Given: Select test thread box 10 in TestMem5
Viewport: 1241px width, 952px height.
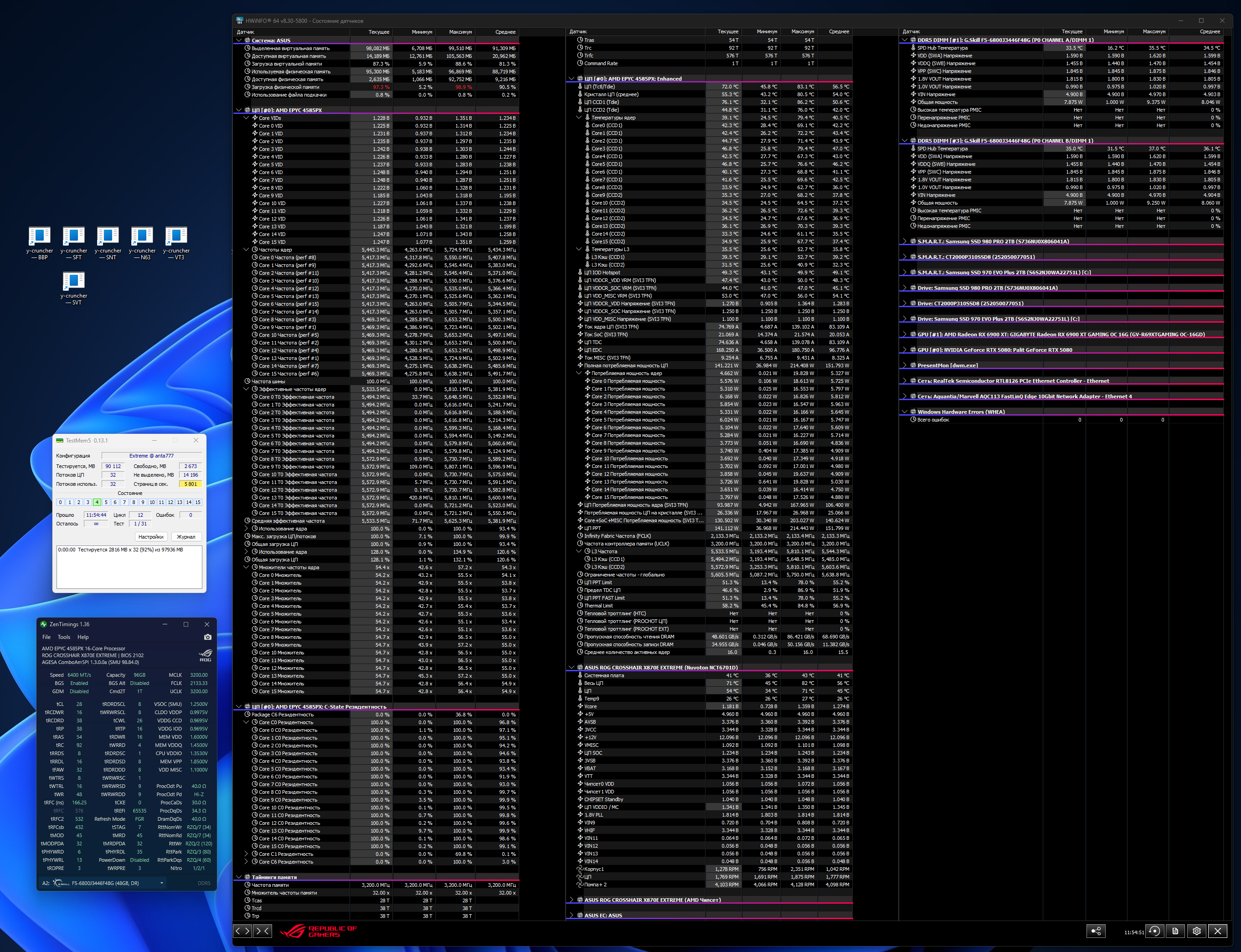Looking at the screenshot, I should click(x=152, y=502).
